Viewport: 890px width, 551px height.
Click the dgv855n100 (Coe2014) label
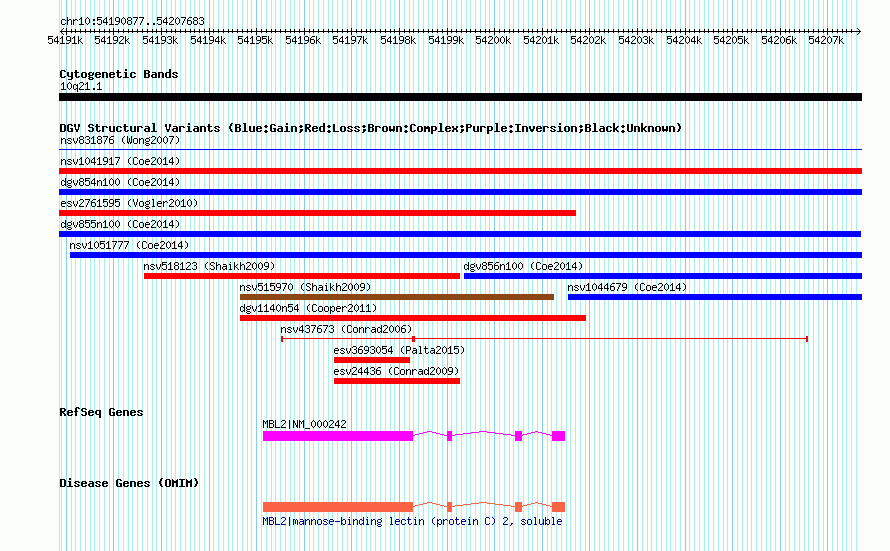(x=120, y=224)
